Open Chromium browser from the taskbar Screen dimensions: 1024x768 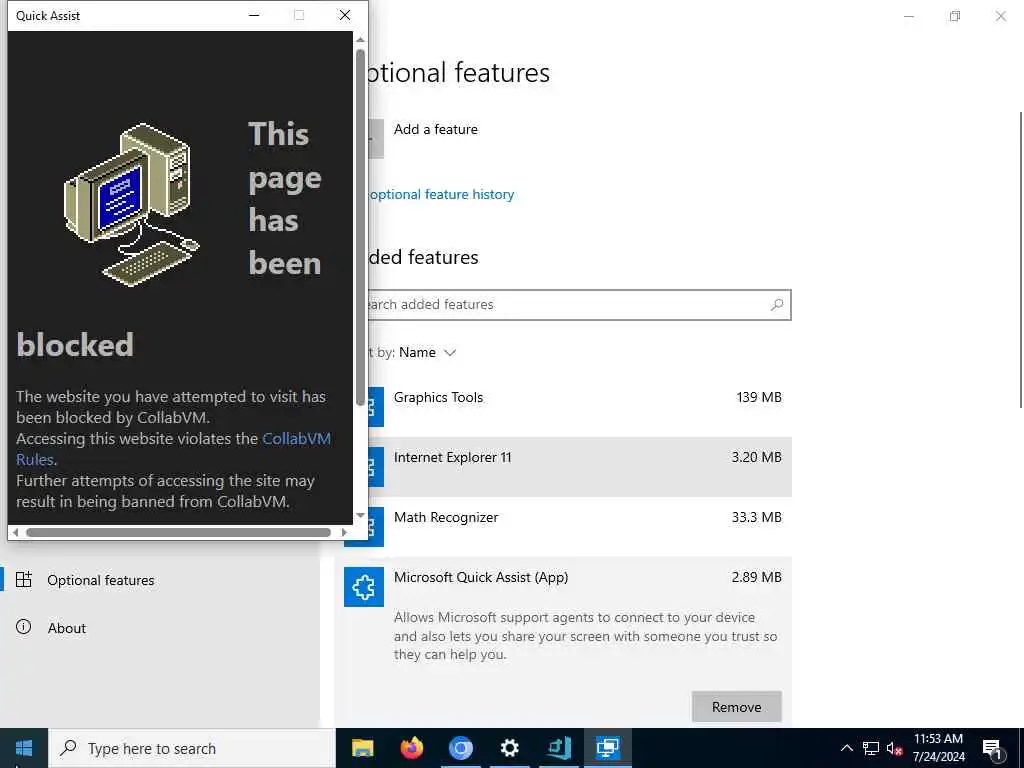pyautogui.click(x=460, y=748)
